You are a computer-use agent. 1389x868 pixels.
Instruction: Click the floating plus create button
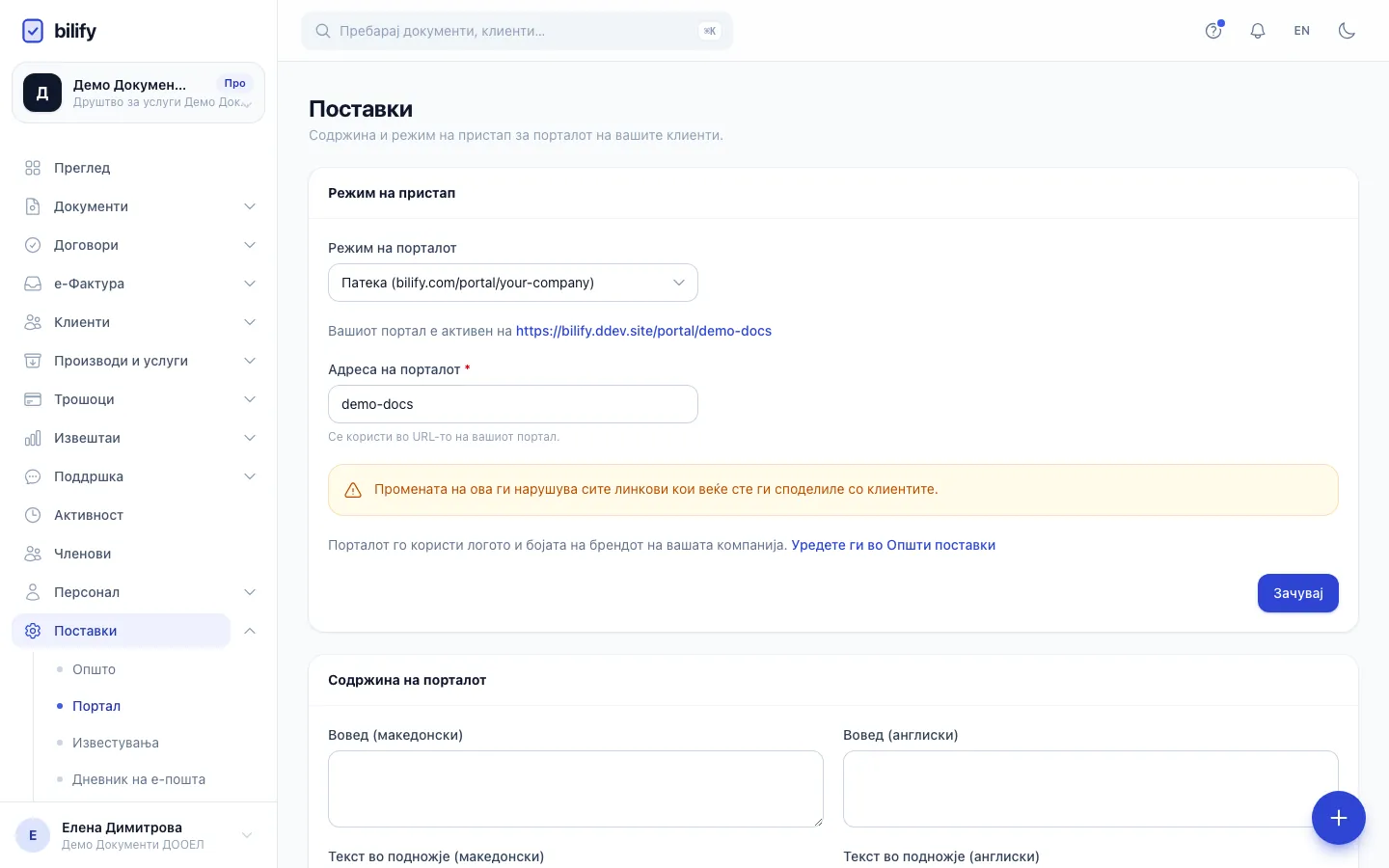point(1339,818)
